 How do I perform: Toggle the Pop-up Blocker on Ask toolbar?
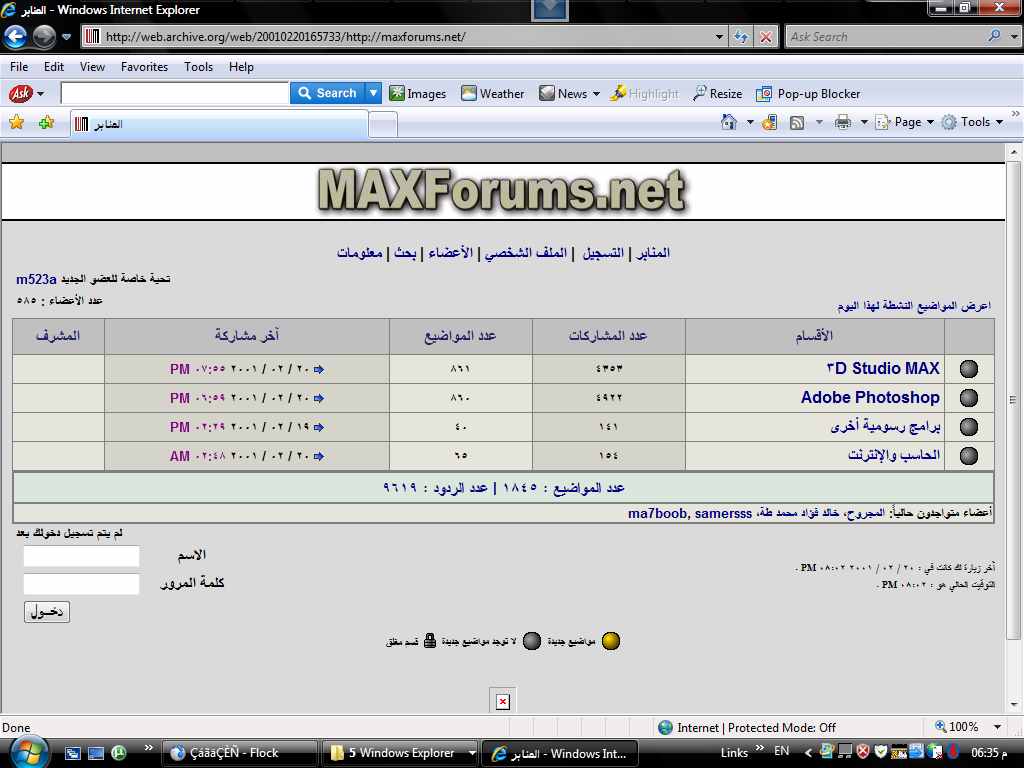(808, 93)
